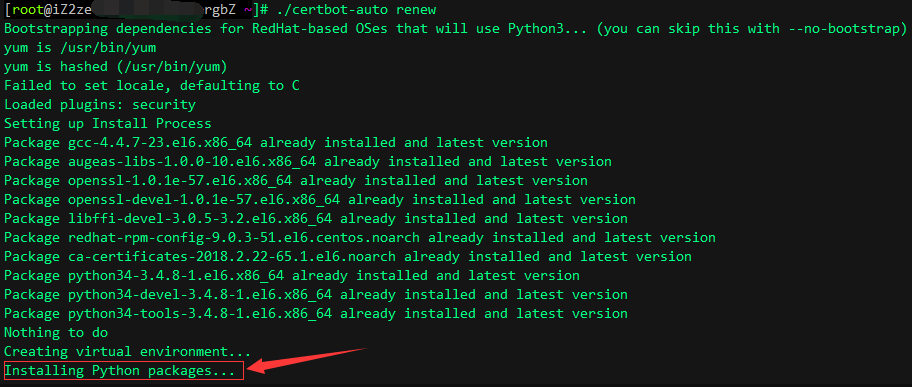Click the ca-certificates package line

pyautogui.click(x=348, y=257)
